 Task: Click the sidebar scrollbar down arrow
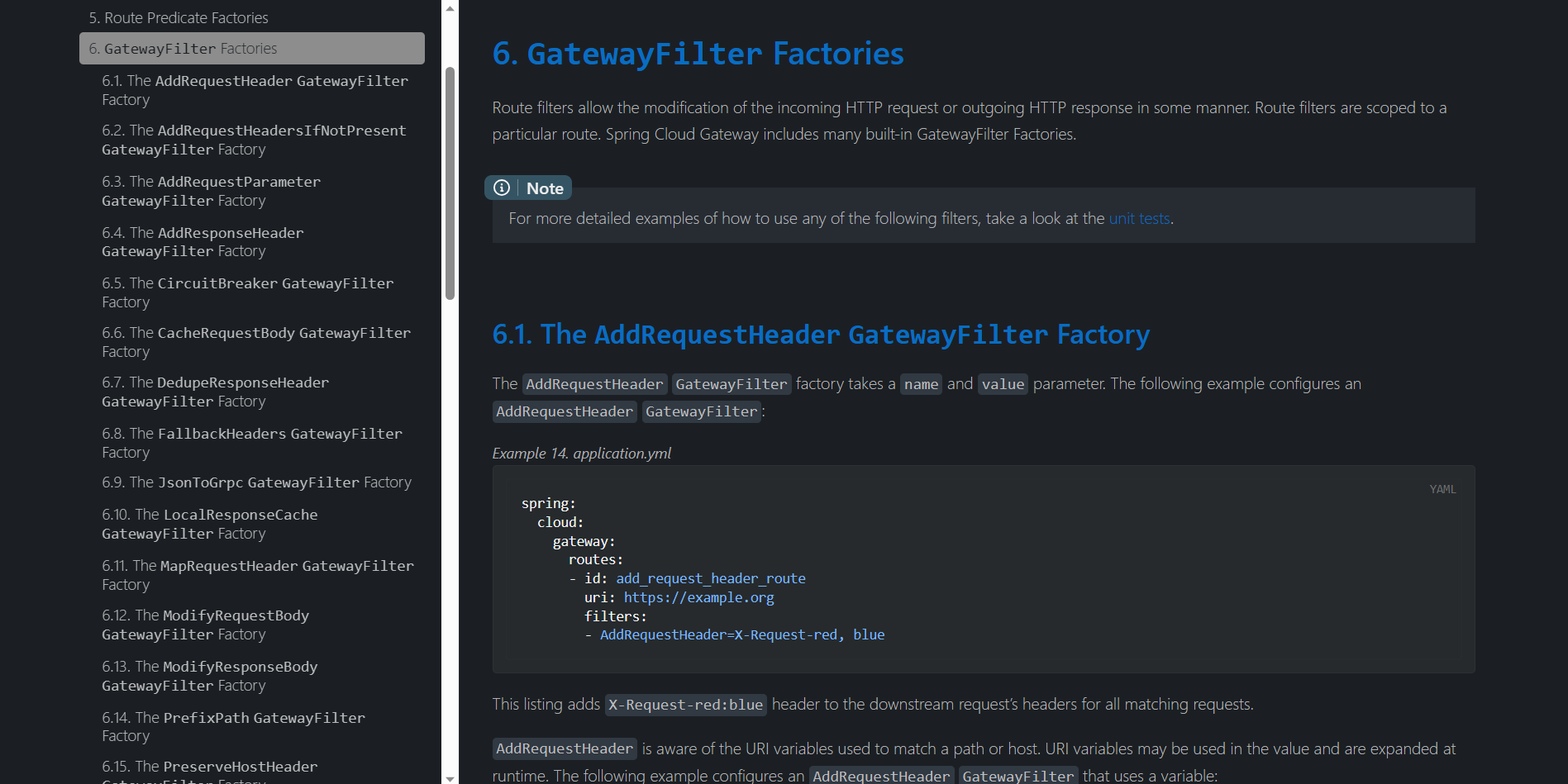pyautogui.click(x=450, y=777)
